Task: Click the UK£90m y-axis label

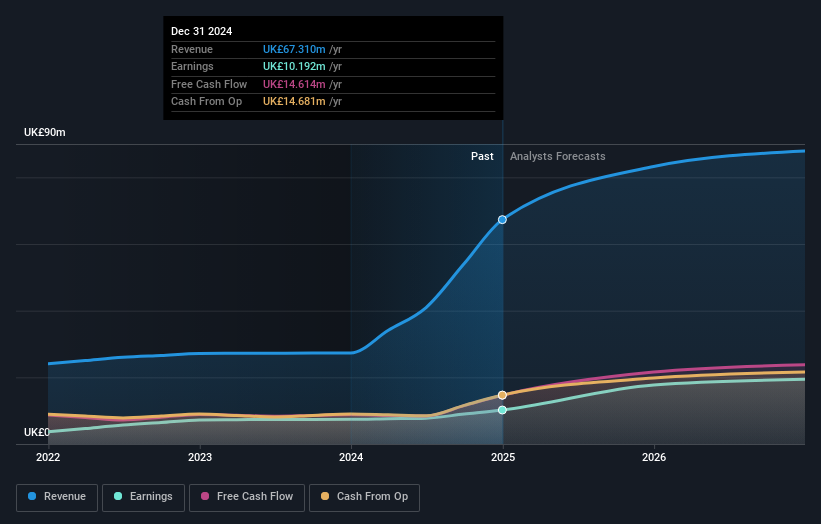Action: (45, 132)
